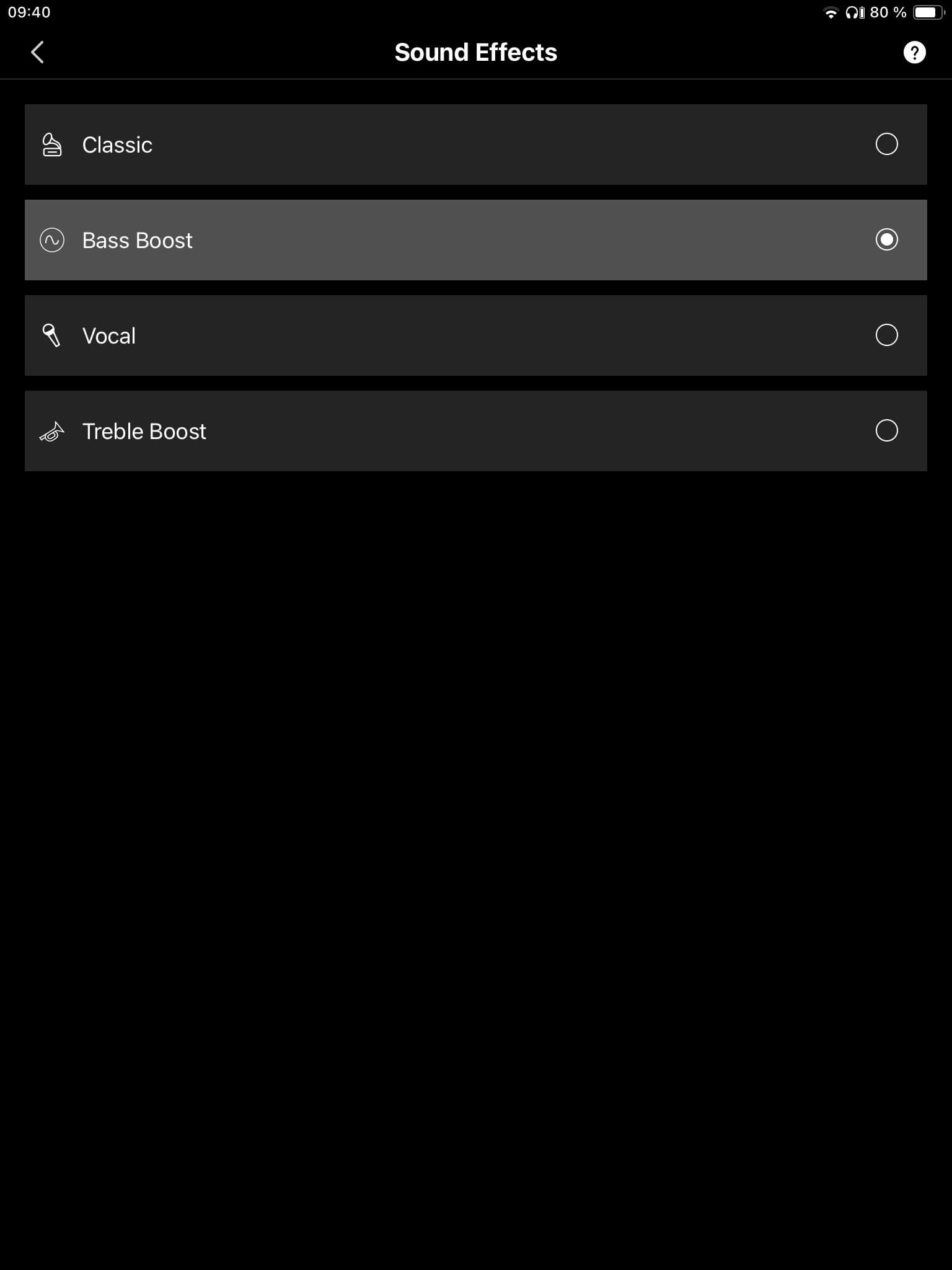Select the Vocal radio button
This screenshot has height=1270, width=952.
[886, 335]
